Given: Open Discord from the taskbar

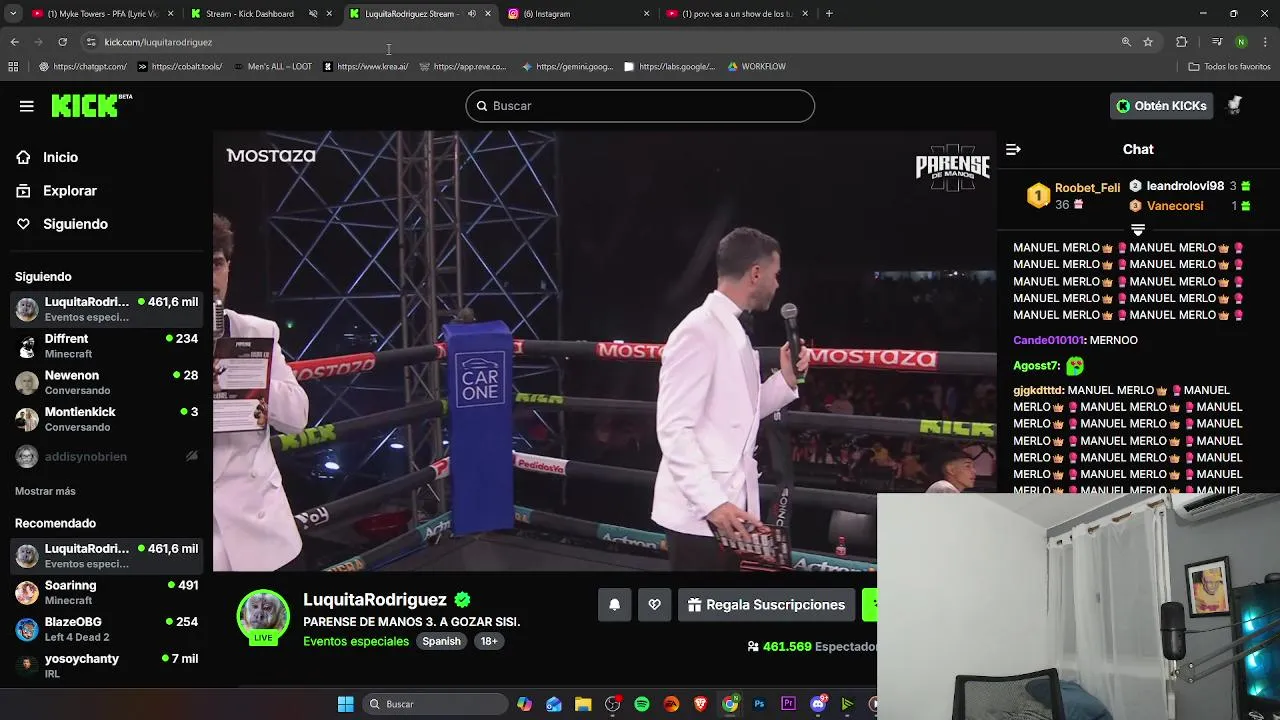Looking at the screenshot, I should click(x=818, y=704).
